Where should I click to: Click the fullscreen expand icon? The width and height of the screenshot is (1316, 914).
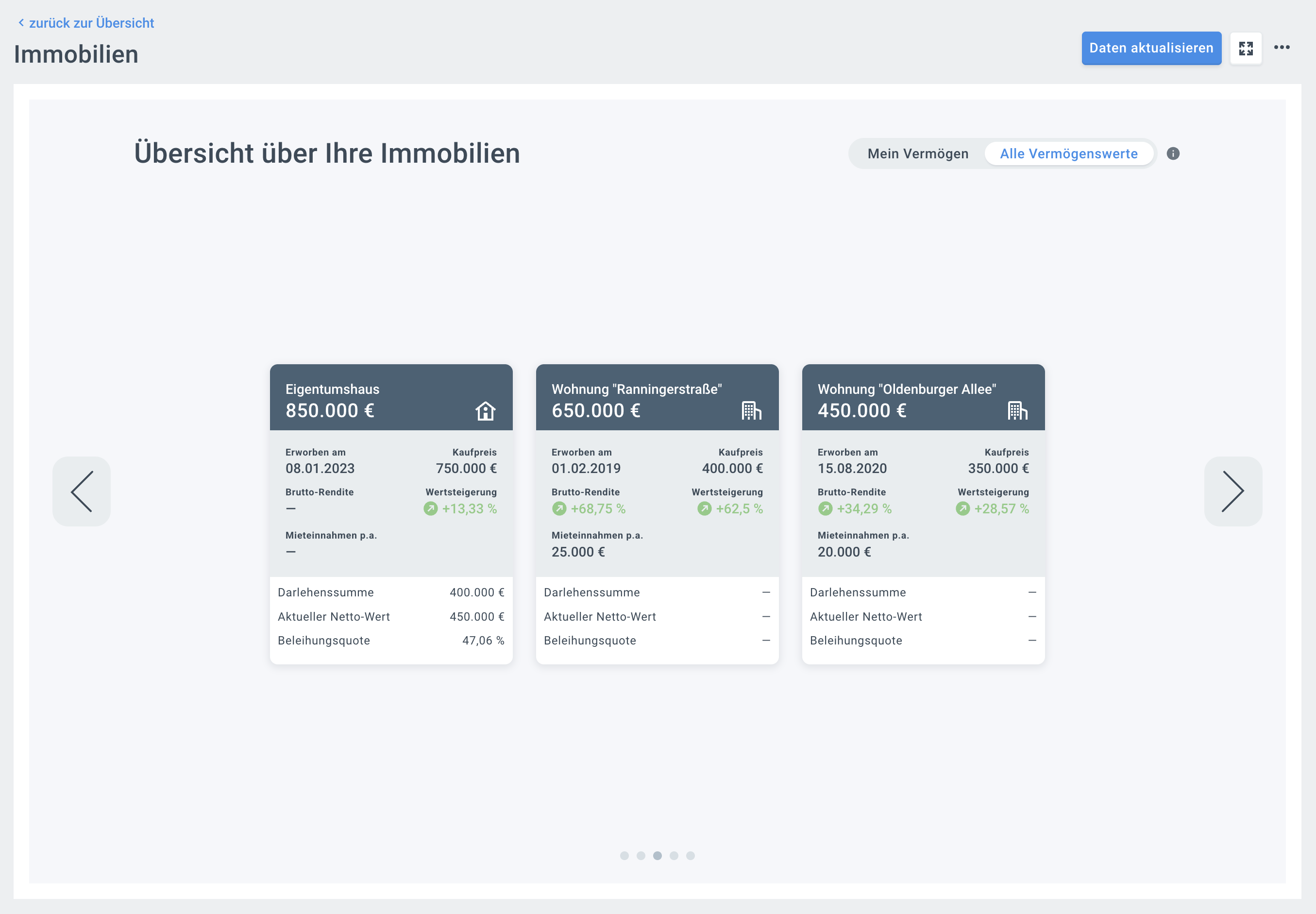tap(1246, 48)
